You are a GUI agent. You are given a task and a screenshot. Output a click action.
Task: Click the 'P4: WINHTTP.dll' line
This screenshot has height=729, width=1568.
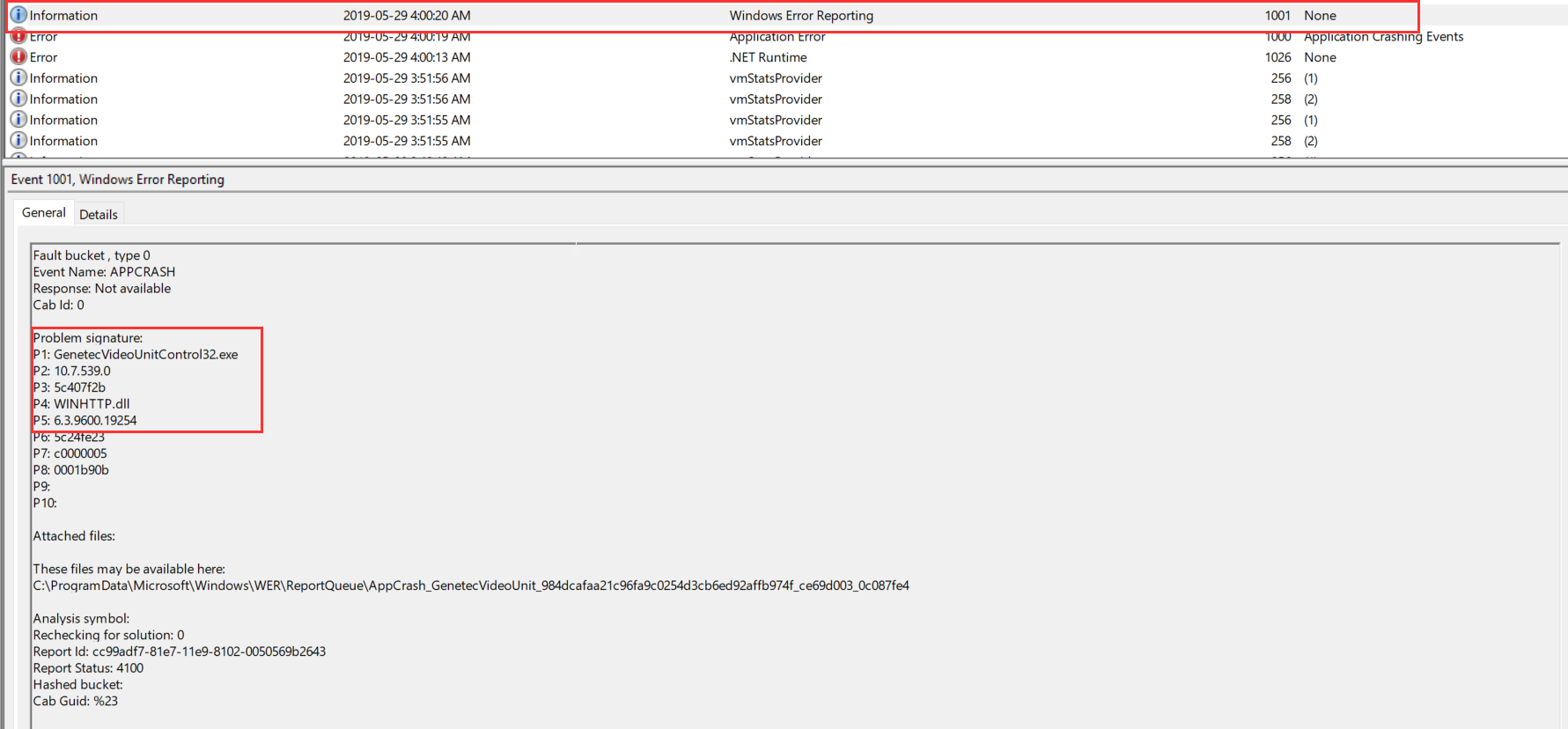tap(82, 404)
